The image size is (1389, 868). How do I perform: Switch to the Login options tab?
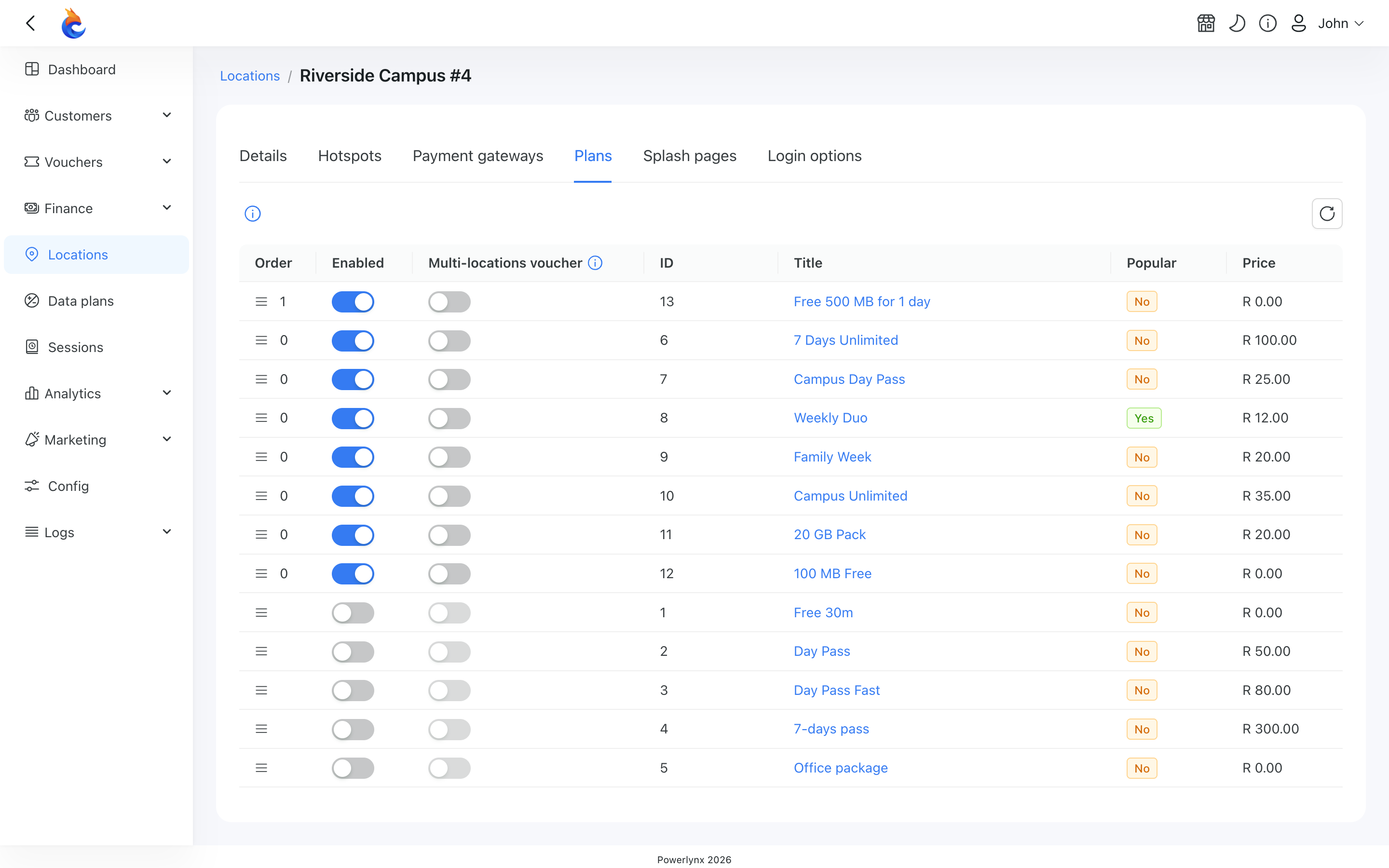pyautogui.click(x=815, y=156)
